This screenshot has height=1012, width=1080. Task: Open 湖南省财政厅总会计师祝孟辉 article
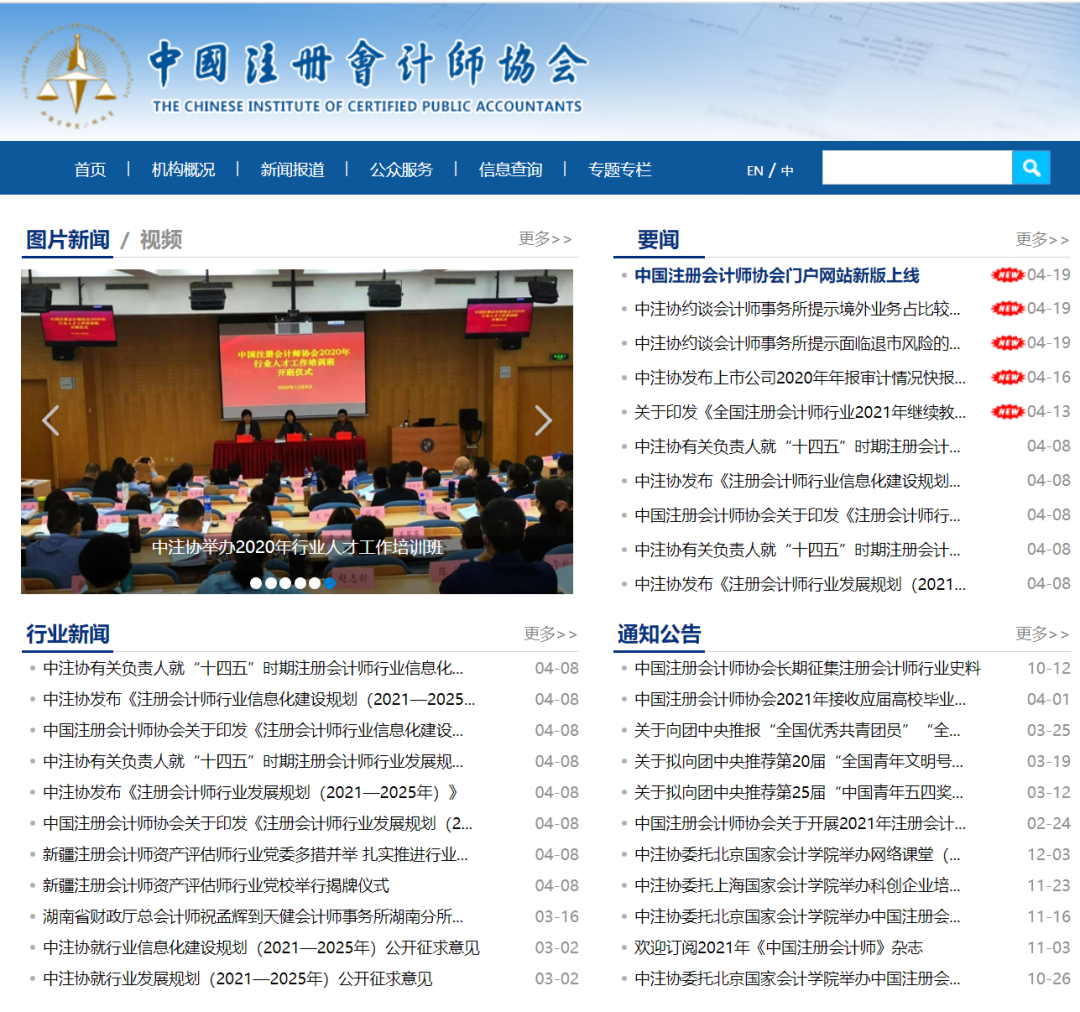253,916
